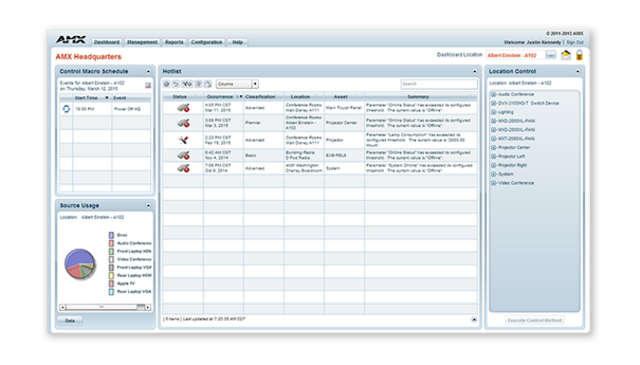Click the calendar icon in Control Macro Schedule
The width and height of the screenshot is (640, 365).
coord(148,85)
